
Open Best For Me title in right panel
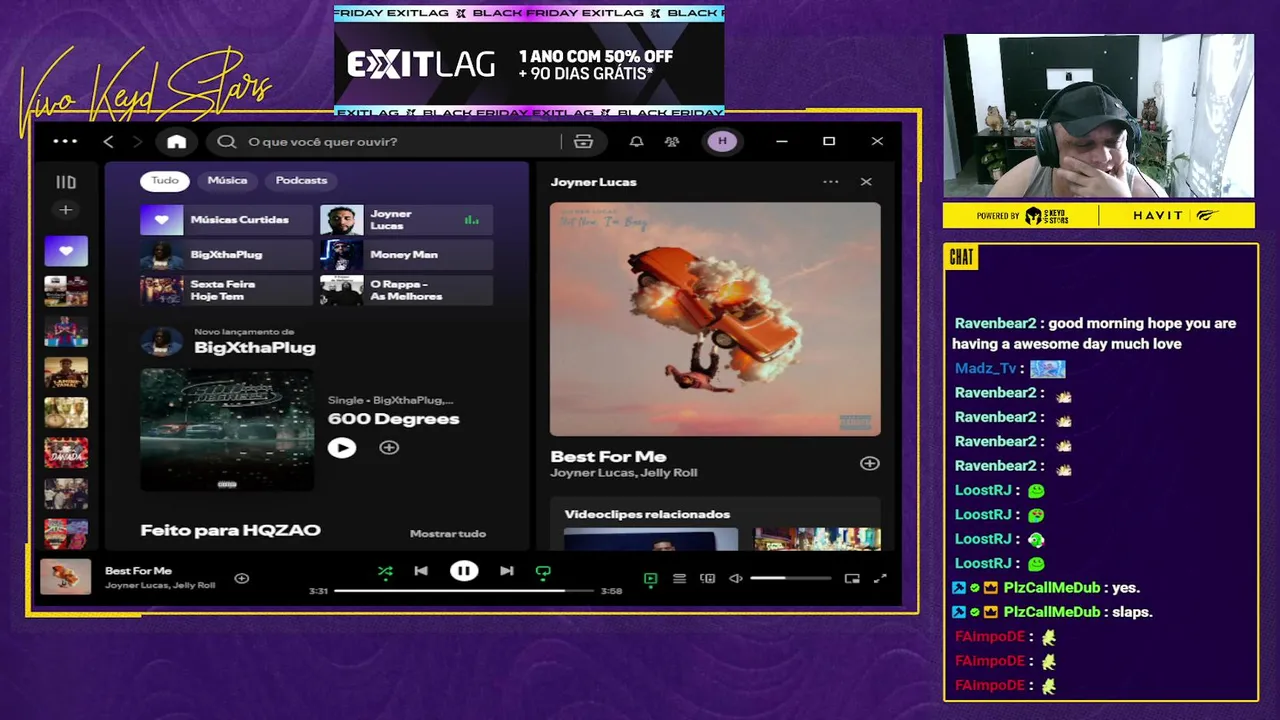[608, 457]
